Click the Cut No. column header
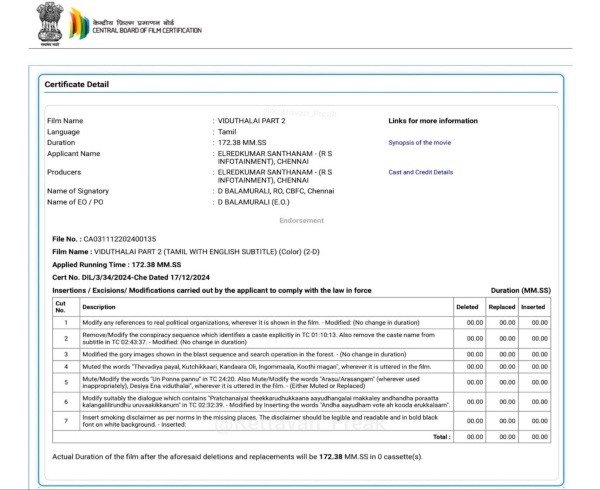 [x=62, y=305]
